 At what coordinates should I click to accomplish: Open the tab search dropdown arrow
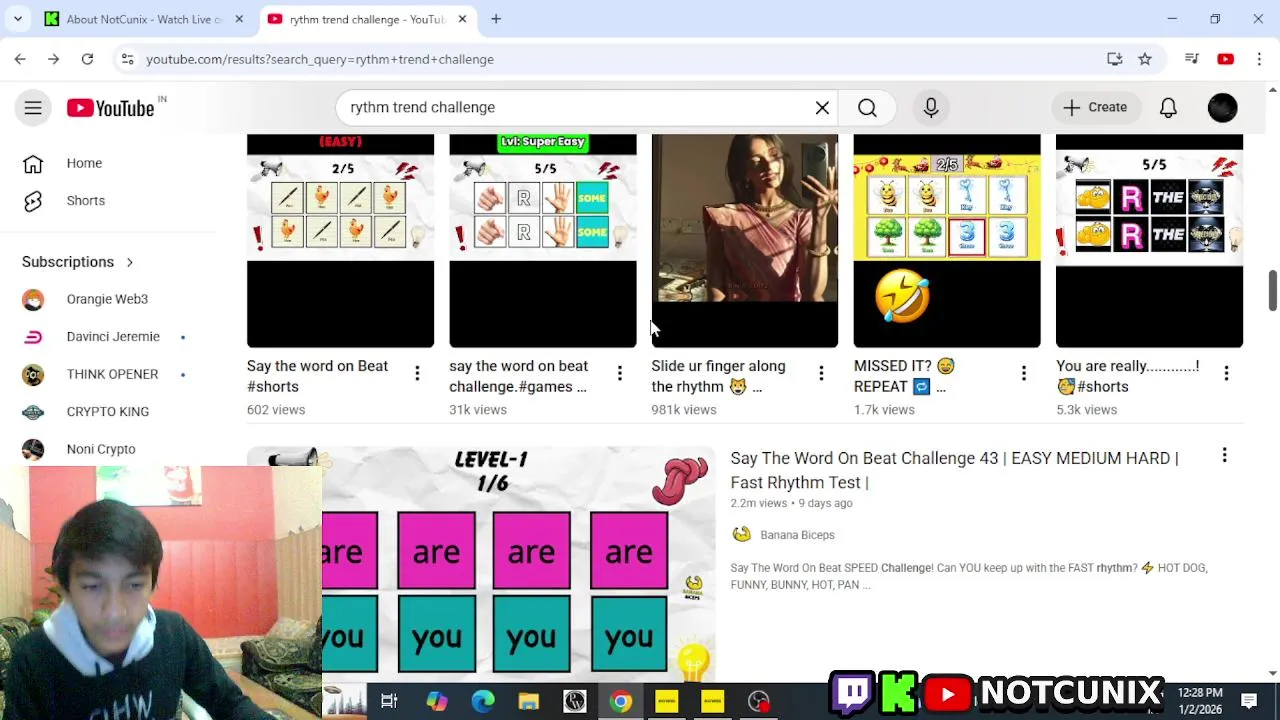pyautogui.click(x=17, y=19)
